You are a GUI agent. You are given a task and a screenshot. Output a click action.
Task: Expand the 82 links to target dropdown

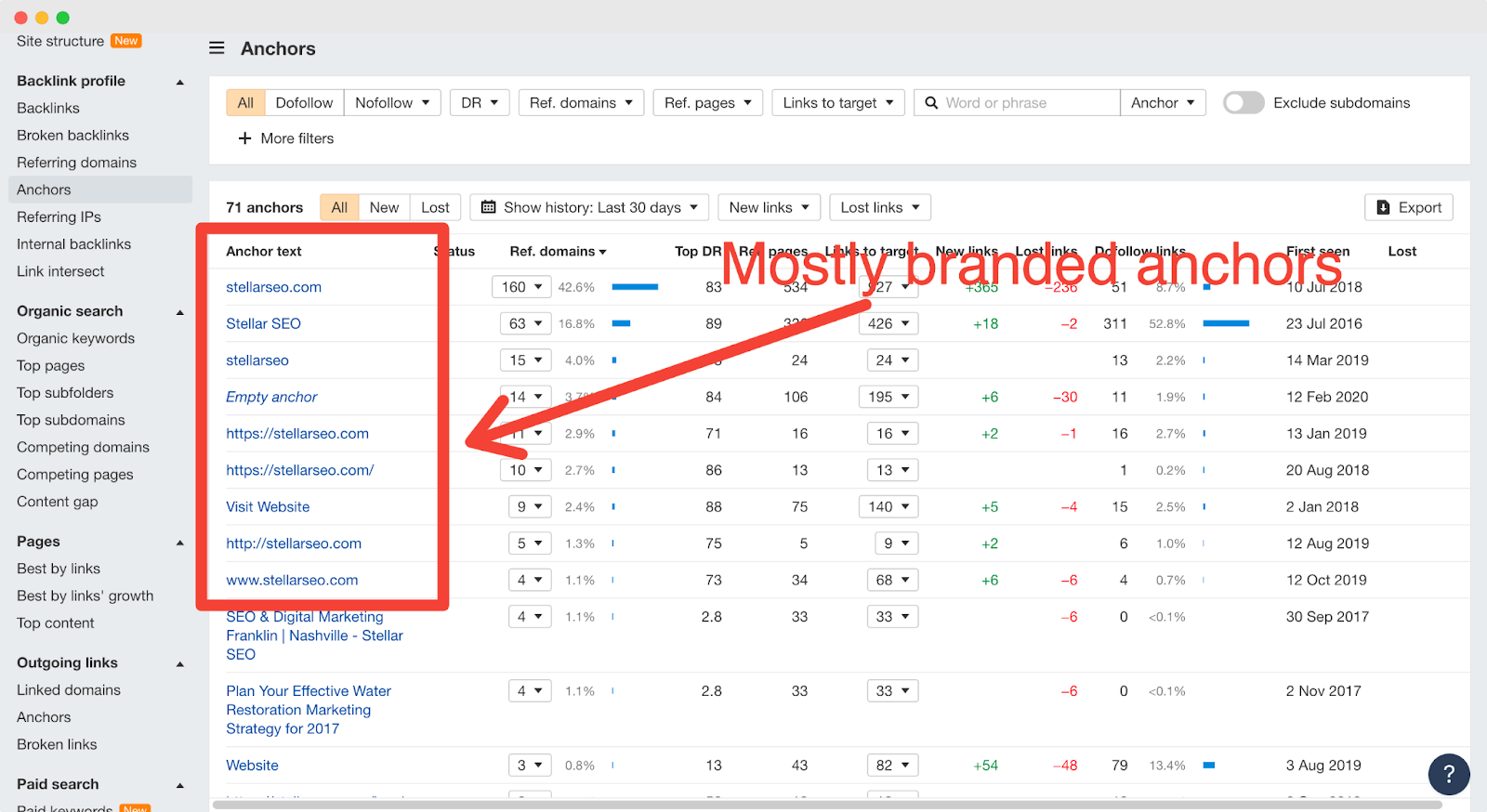pos(892,766)
